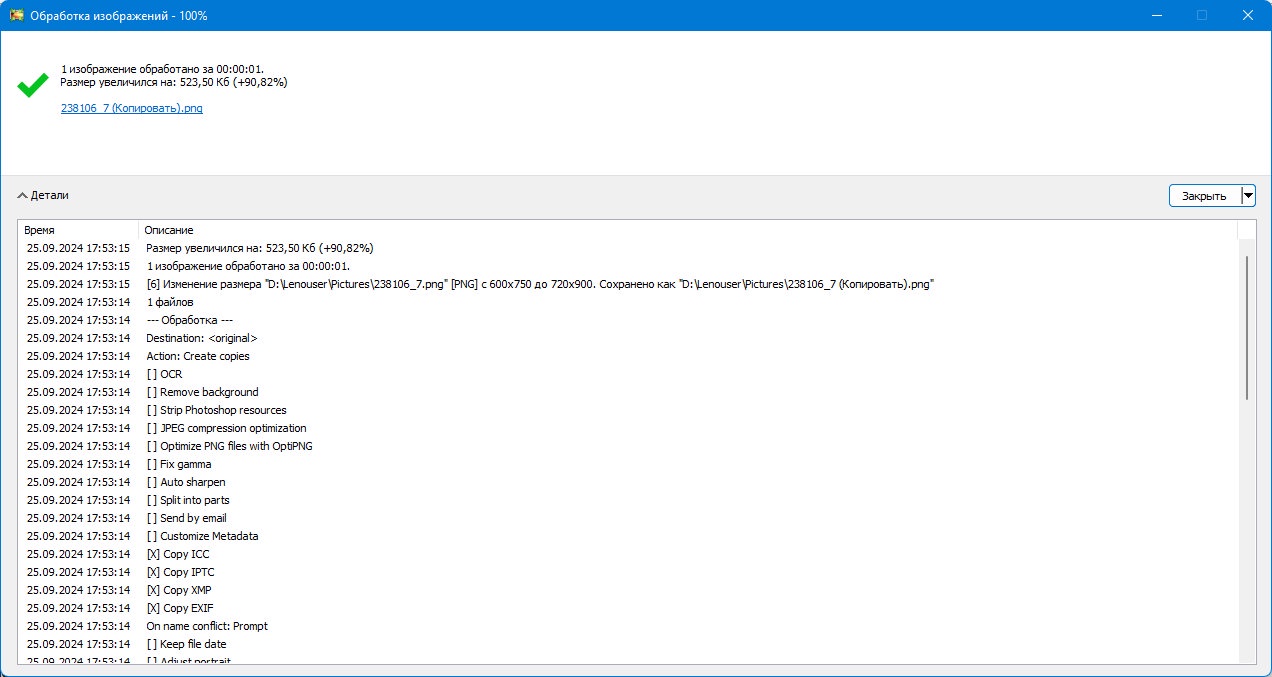This screenshot has width=1272, height=677.
Task: Open the 238106_7 (Копировать).png link
Action: (132, 108)
